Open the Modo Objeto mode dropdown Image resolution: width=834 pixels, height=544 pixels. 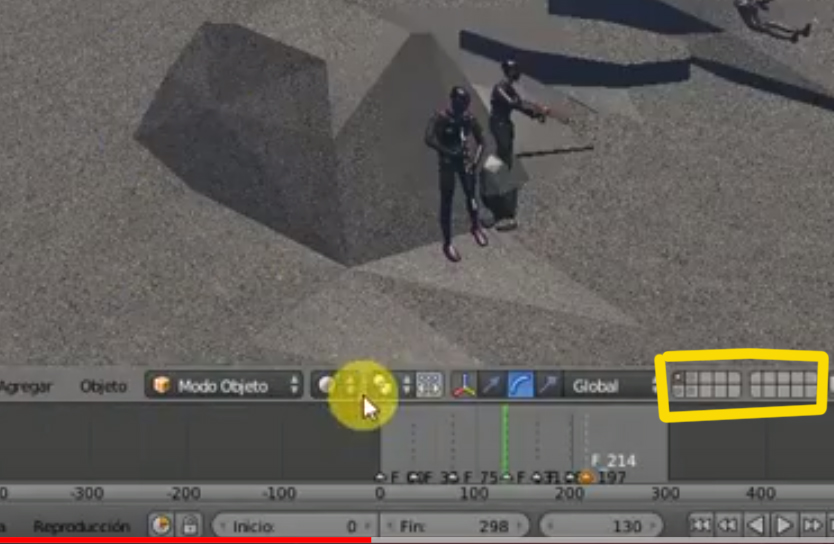[x=224, y=386]
